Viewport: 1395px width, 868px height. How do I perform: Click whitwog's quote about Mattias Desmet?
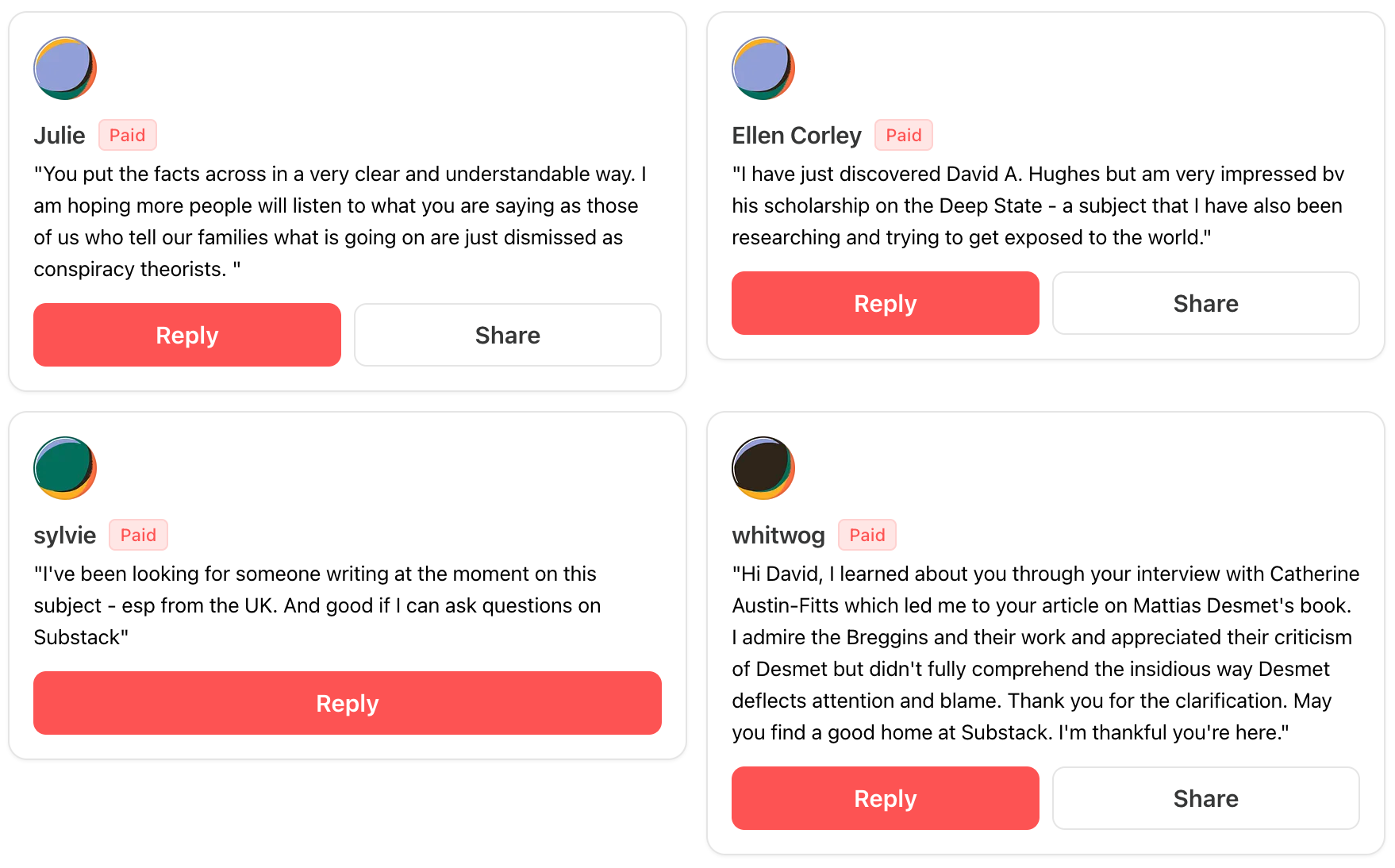pos(1046,653)
